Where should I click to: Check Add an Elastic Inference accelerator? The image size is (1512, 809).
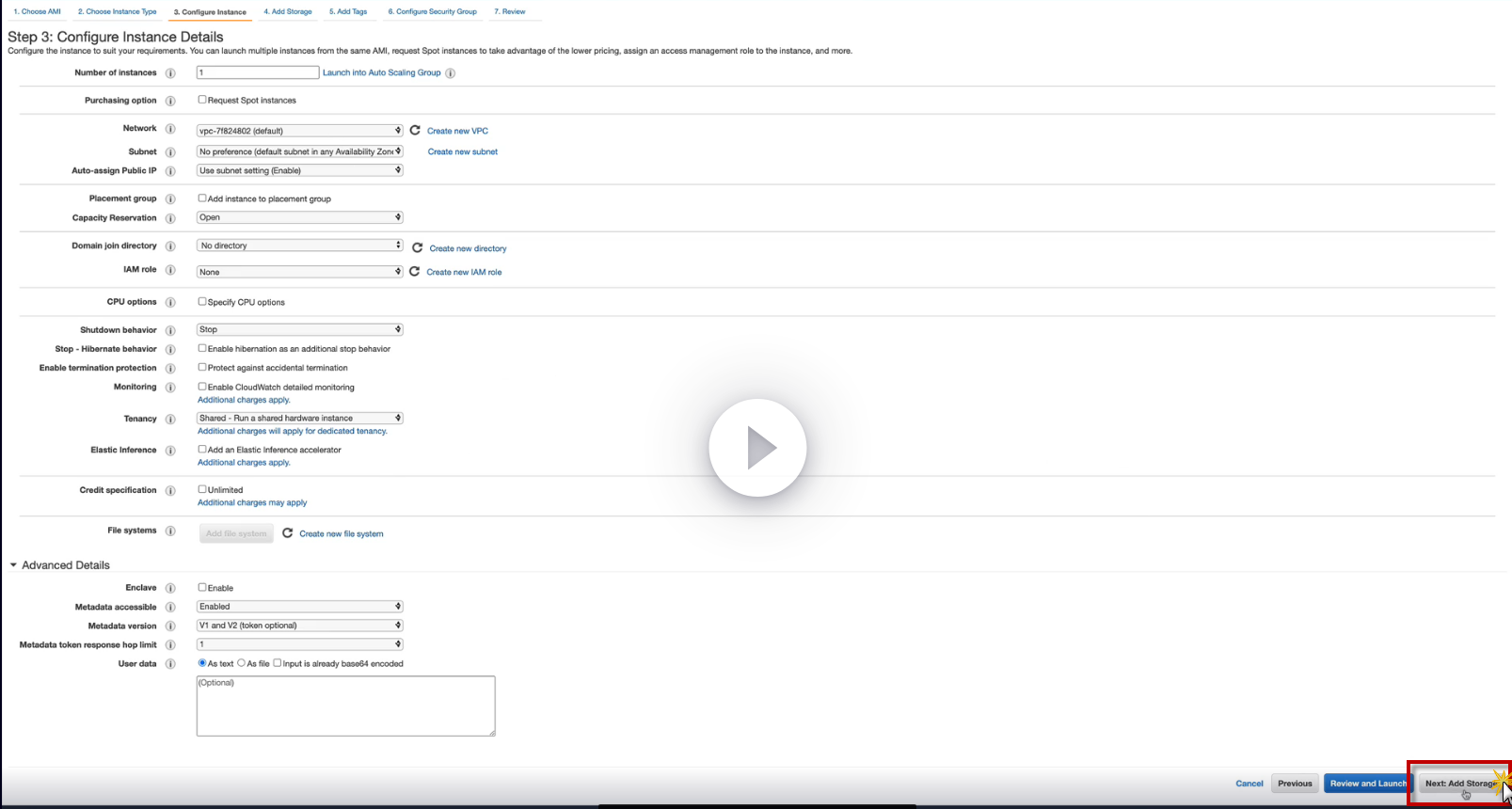coord(201,449)
